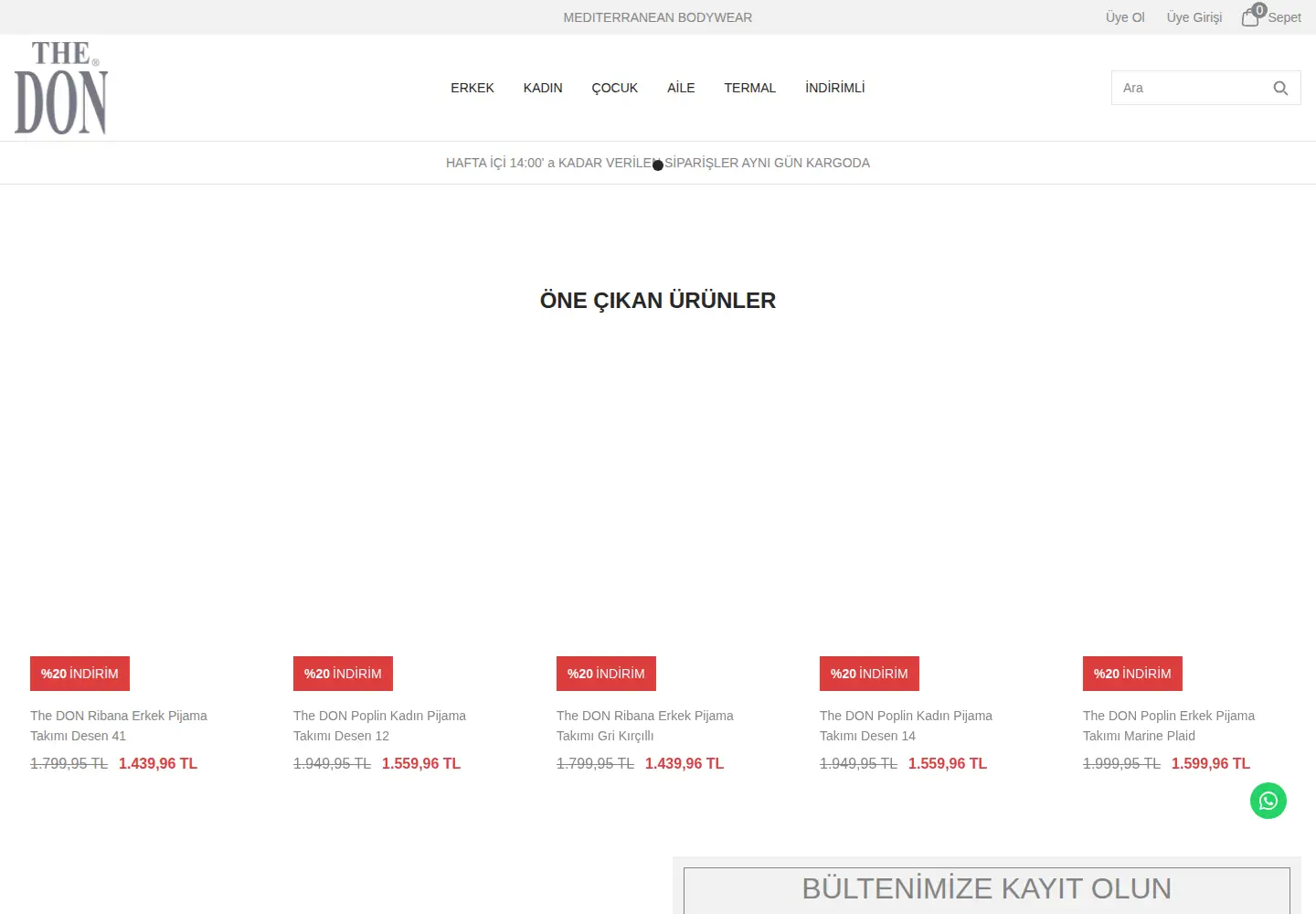Open Poplin Kadın Pijama Takımı Desen 12
The image size is (1316, 914).
(379, 726)
